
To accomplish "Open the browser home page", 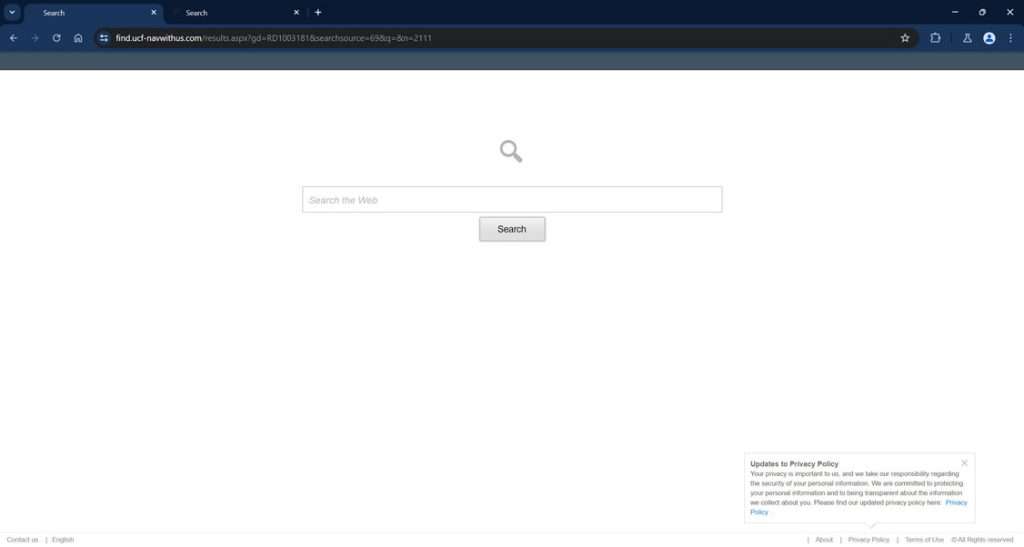I will [78, 38].
